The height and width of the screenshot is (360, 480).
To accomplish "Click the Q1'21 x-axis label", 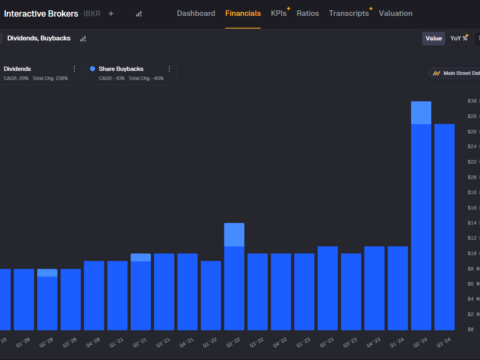I will pos(117,342).
